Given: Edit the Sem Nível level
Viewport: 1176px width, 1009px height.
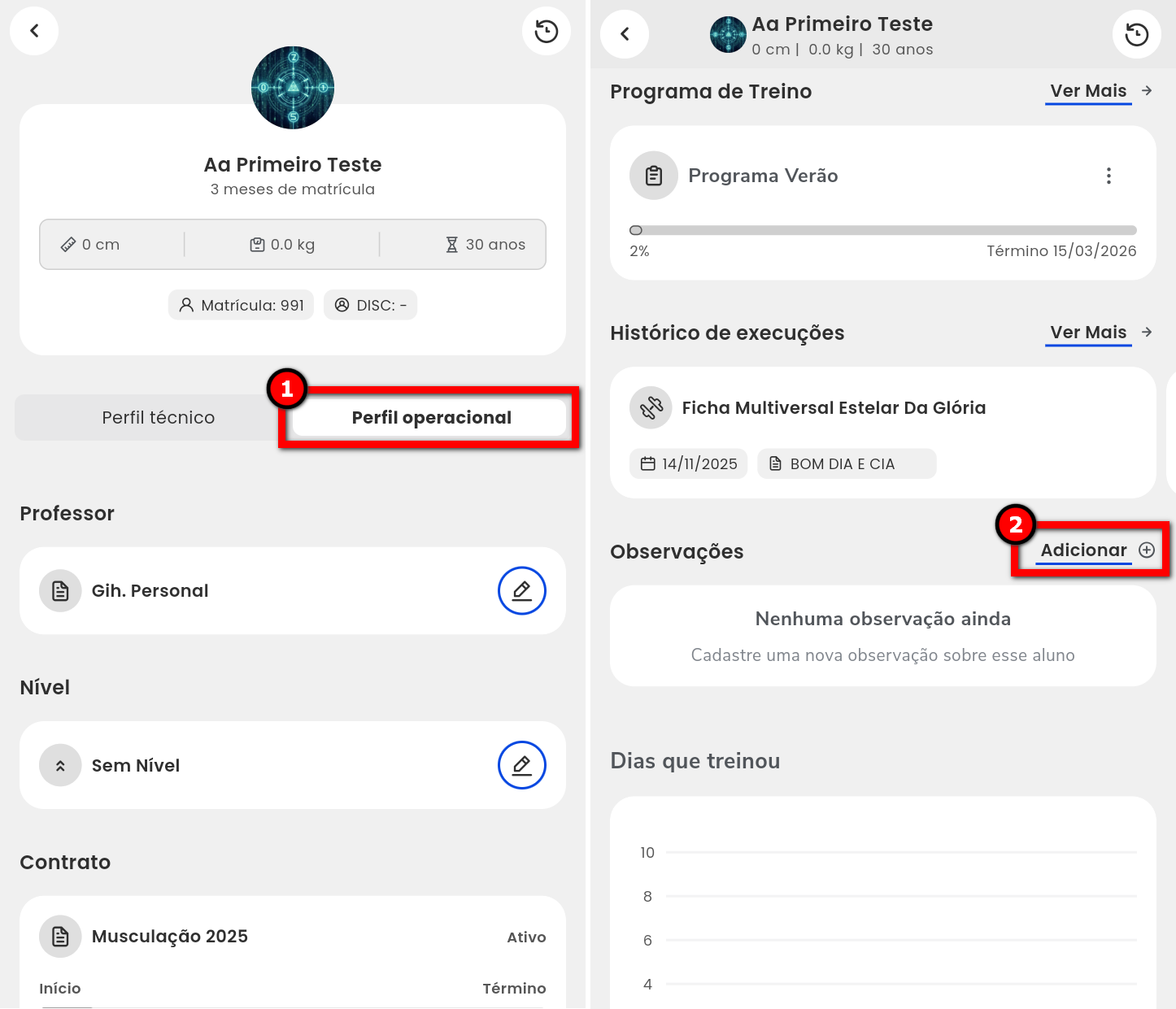Looking at the screenshot, I should (x=521, y=765).
